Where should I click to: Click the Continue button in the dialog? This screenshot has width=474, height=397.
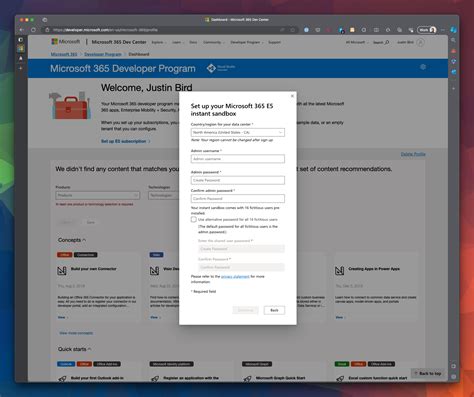point(245,310)
